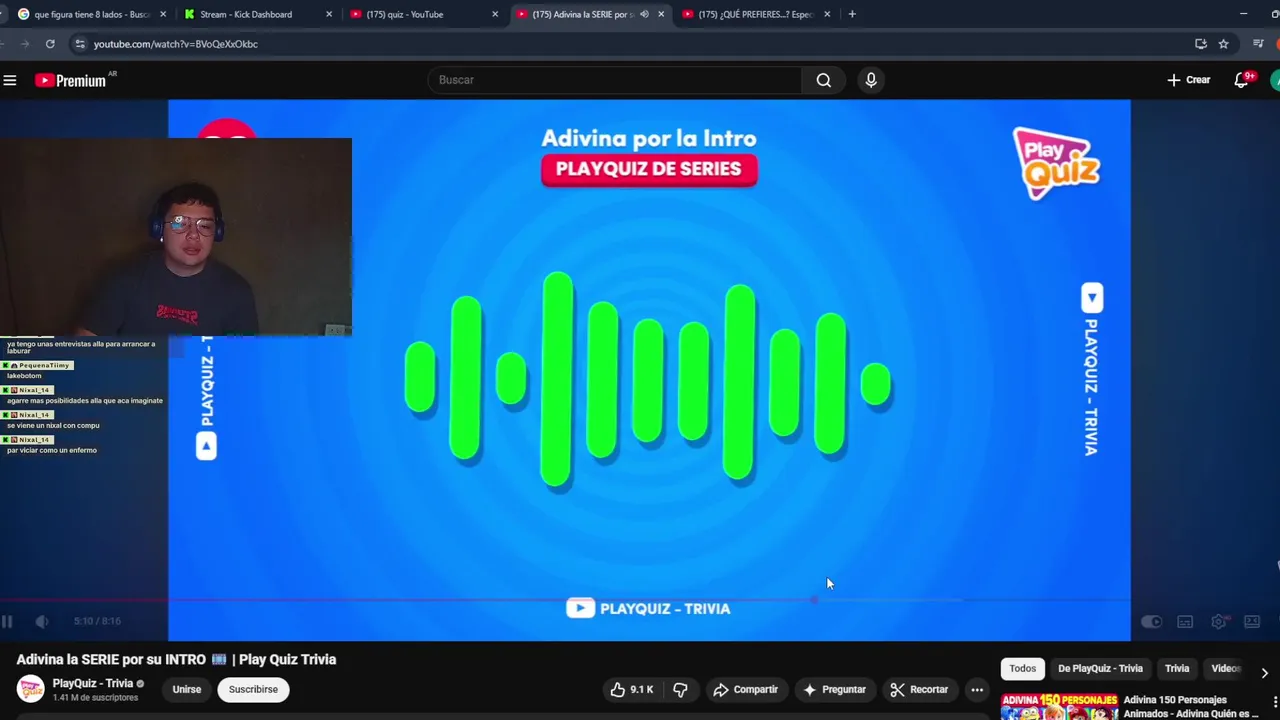
Task: Mute tab audio speaker icon on active tab
Action: [x=644, y=14]
